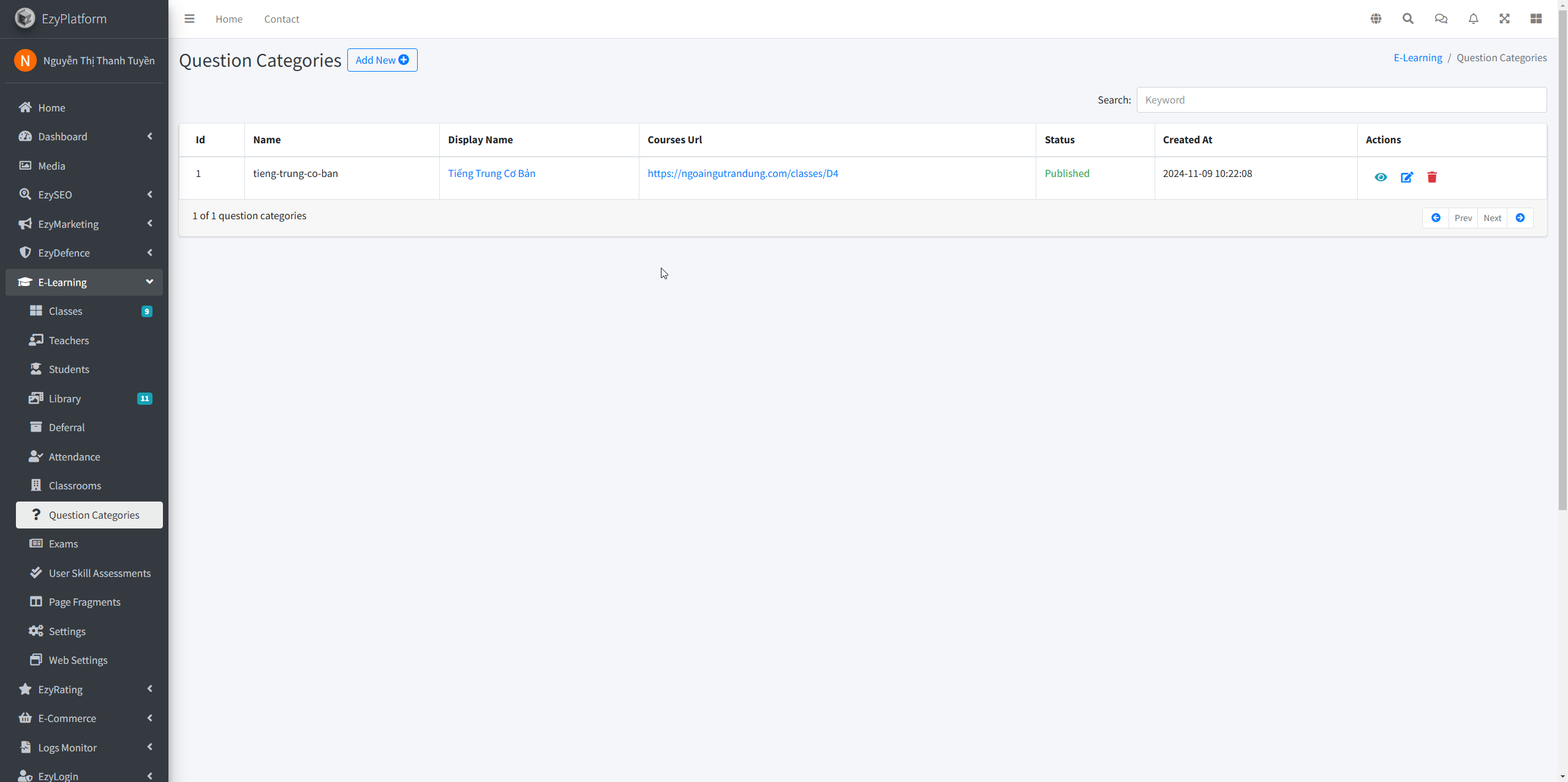
Task: Open the chat messages icon
Action: [x=1441, y=19]
